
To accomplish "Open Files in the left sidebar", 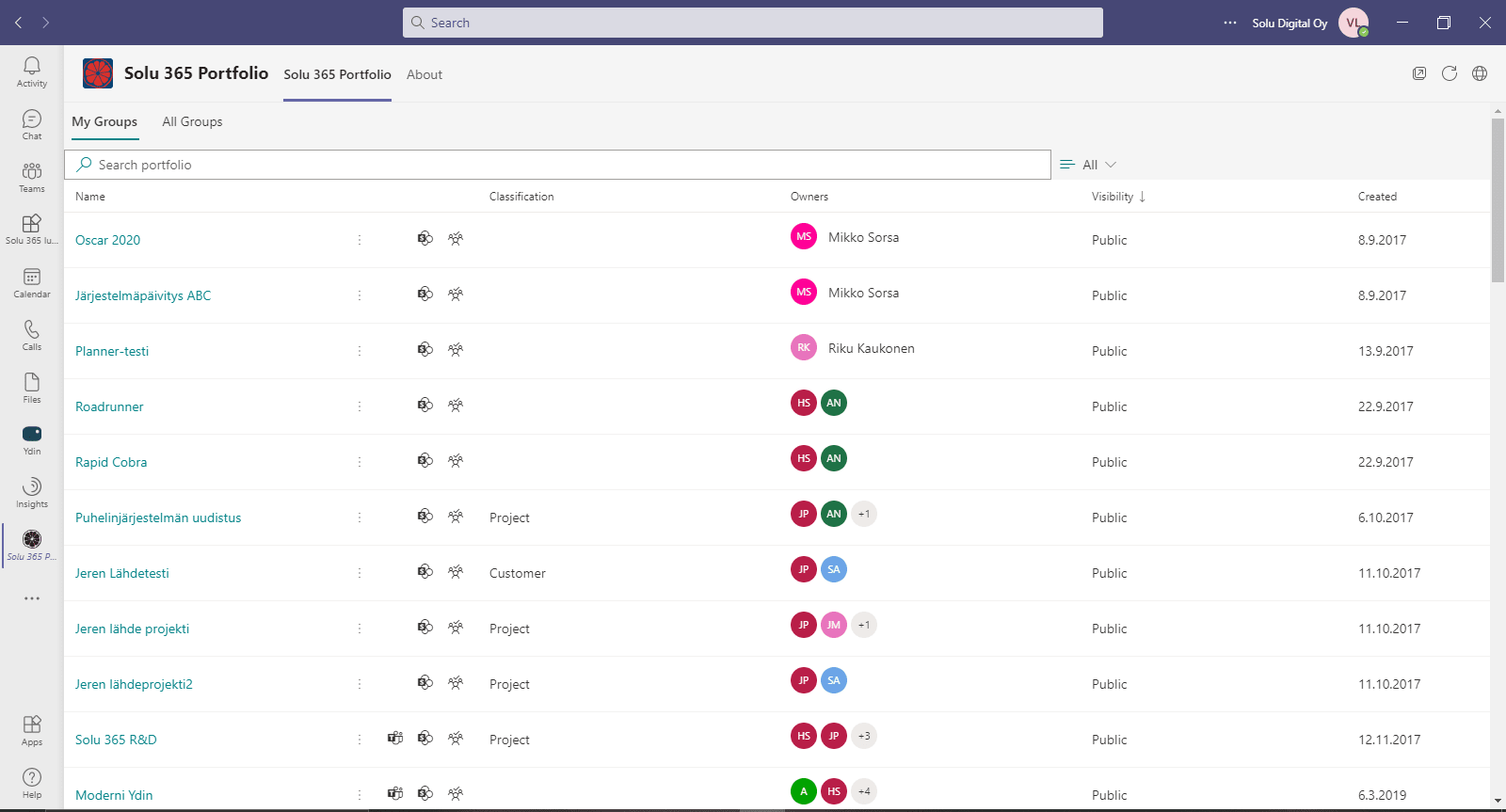I will 32,388.
